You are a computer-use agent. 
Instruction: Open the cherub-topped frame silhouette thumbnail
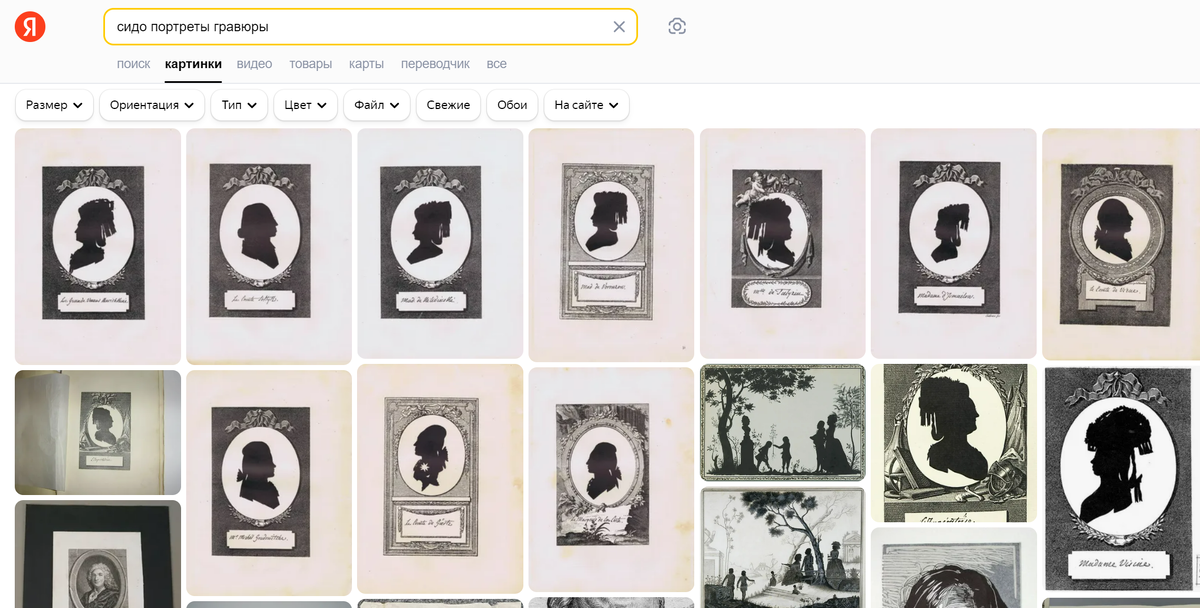point(782,243)
